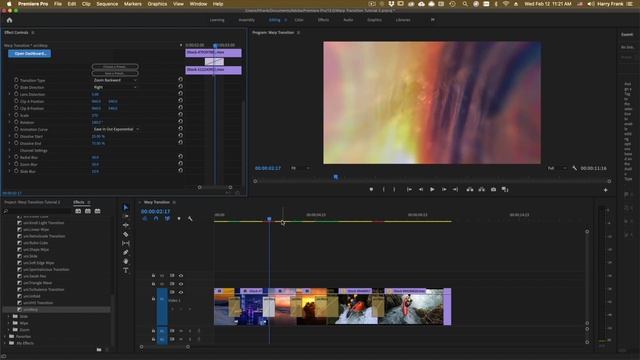Click the Choose a Preset button
This screenshot has height=360, width=640.
(x=115, y=67)
